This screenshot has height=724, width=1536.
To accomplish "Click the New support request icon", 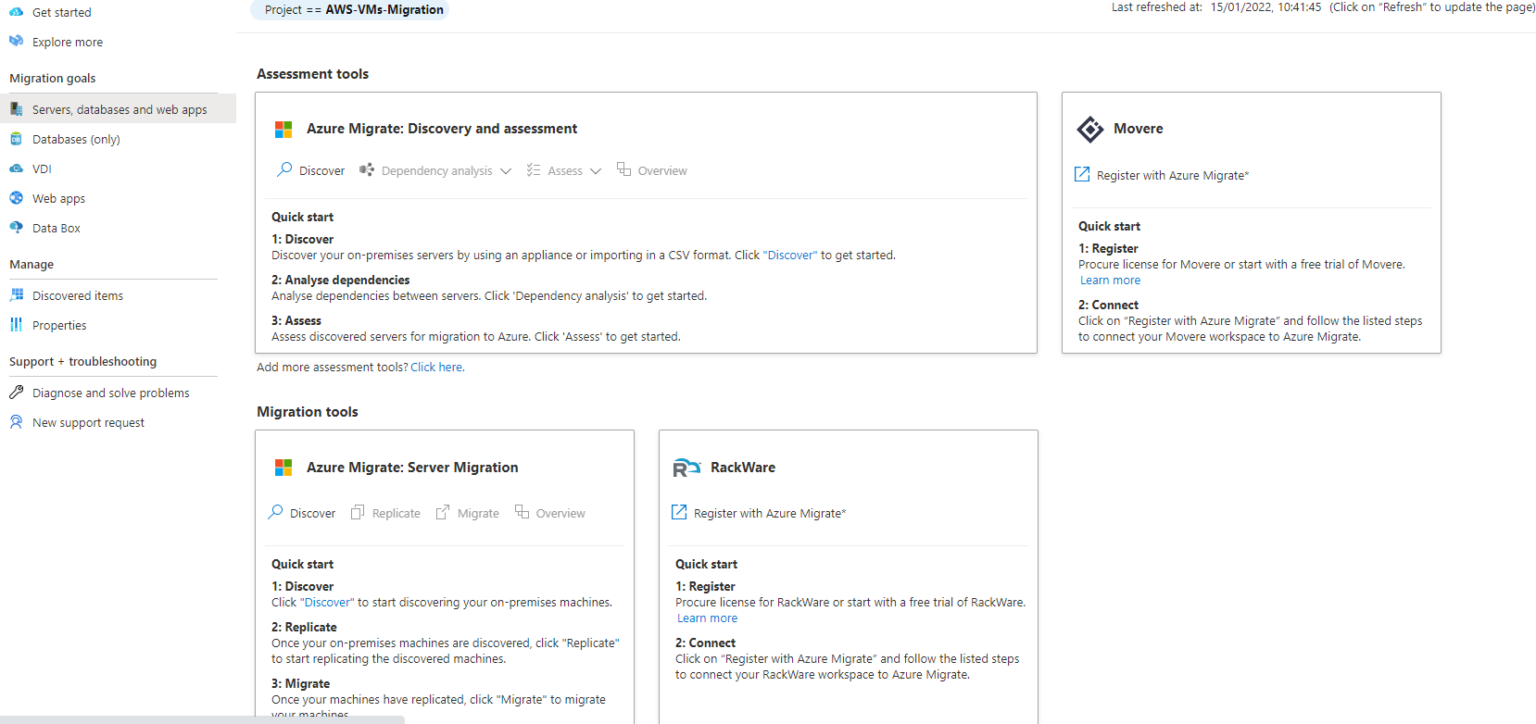I will (x=16, y=422).
